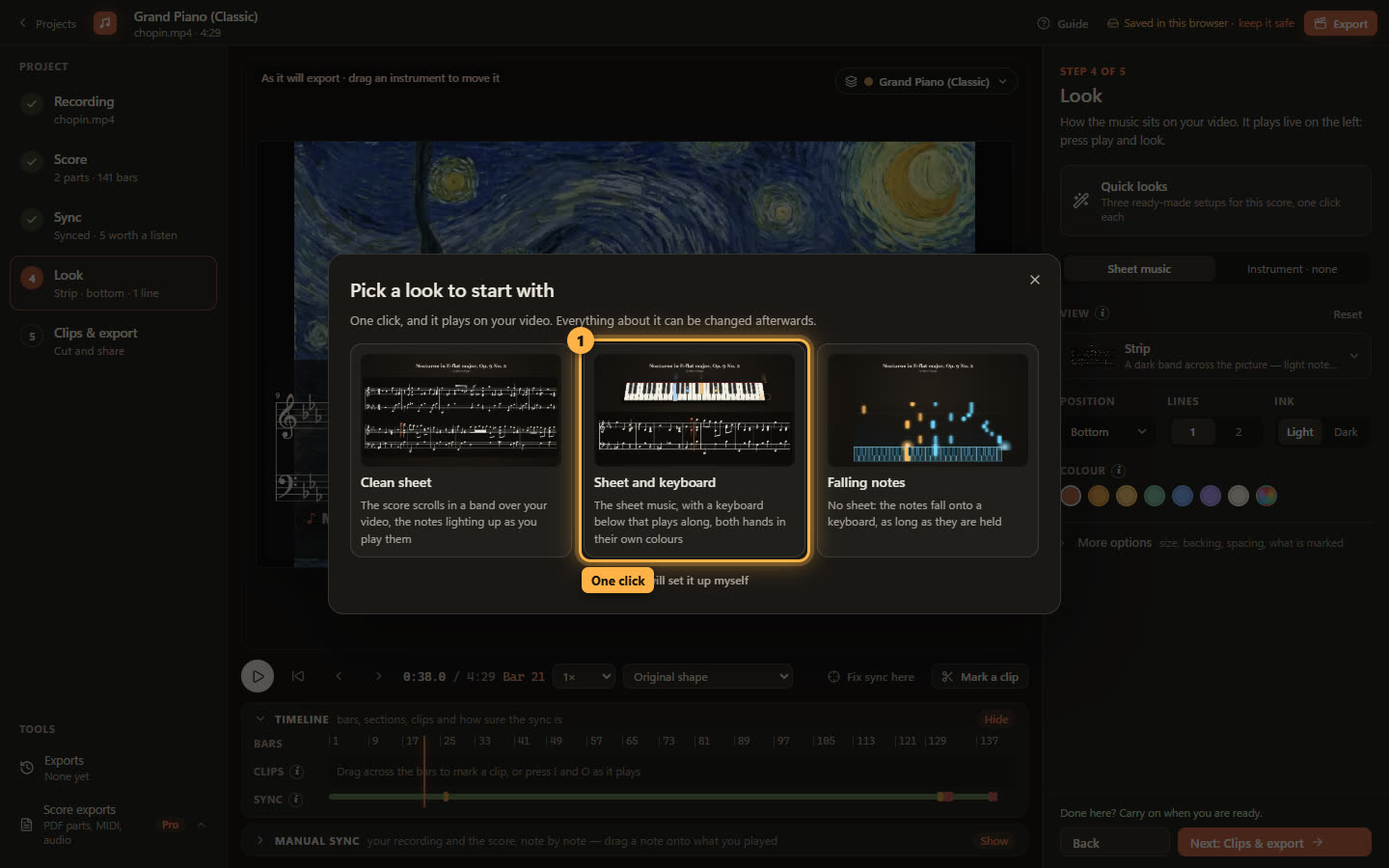This screenshot has height=868, width=1389.
Task: Go back to Projects
Action: (47, 23)
